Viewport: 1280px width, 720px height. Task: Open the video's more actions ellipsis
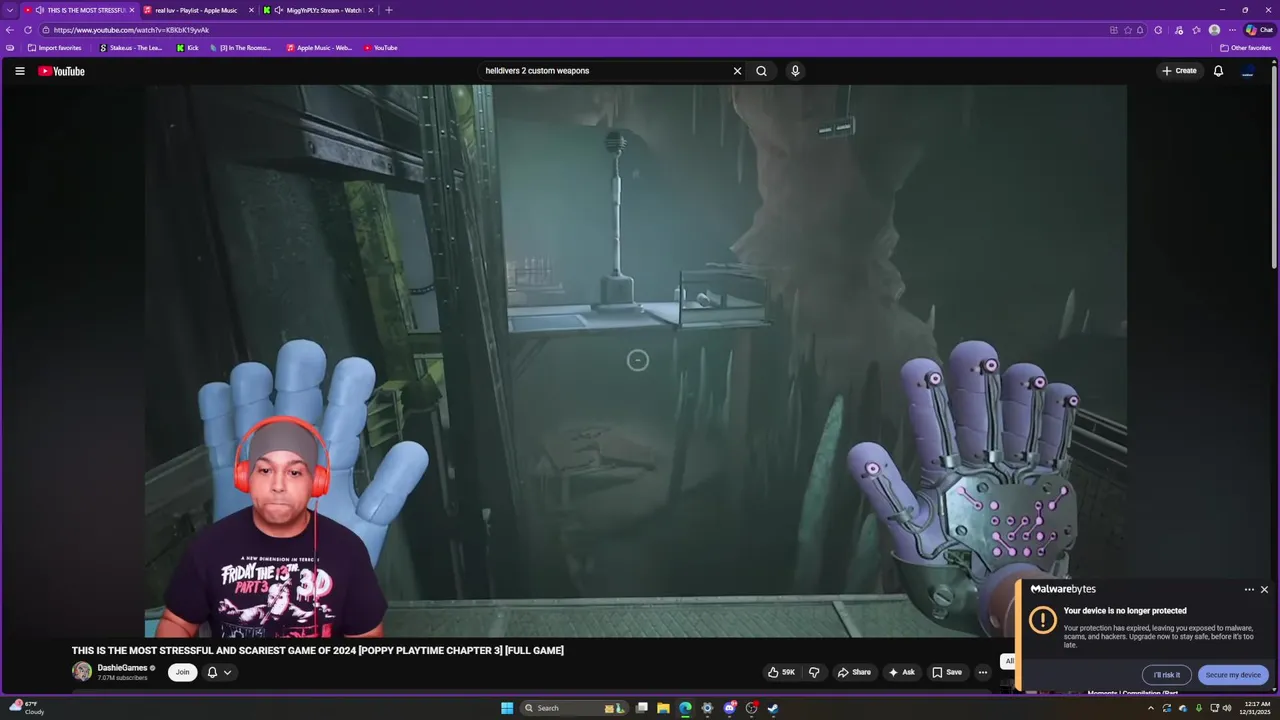[982, 672]
